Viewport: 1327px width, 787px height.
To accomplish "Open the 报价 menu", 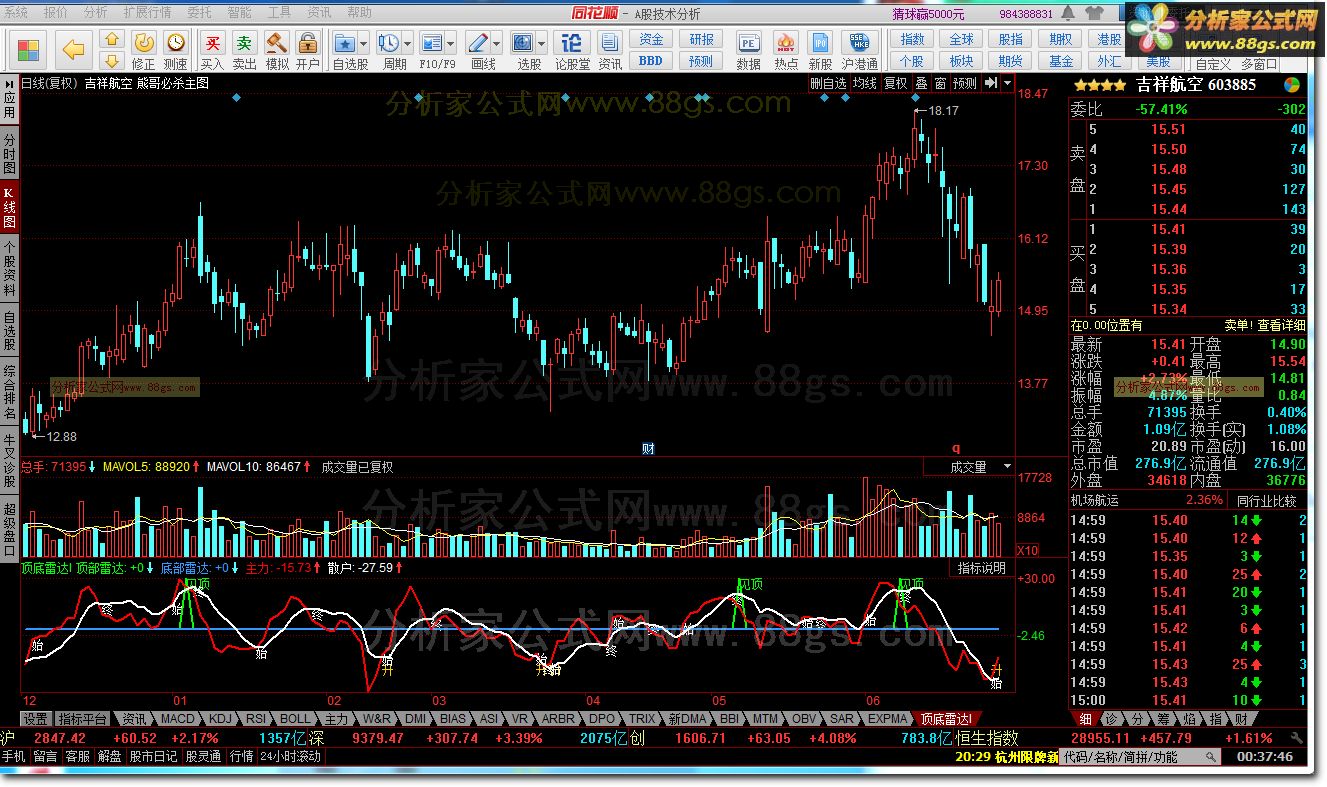I will (56, 13).
